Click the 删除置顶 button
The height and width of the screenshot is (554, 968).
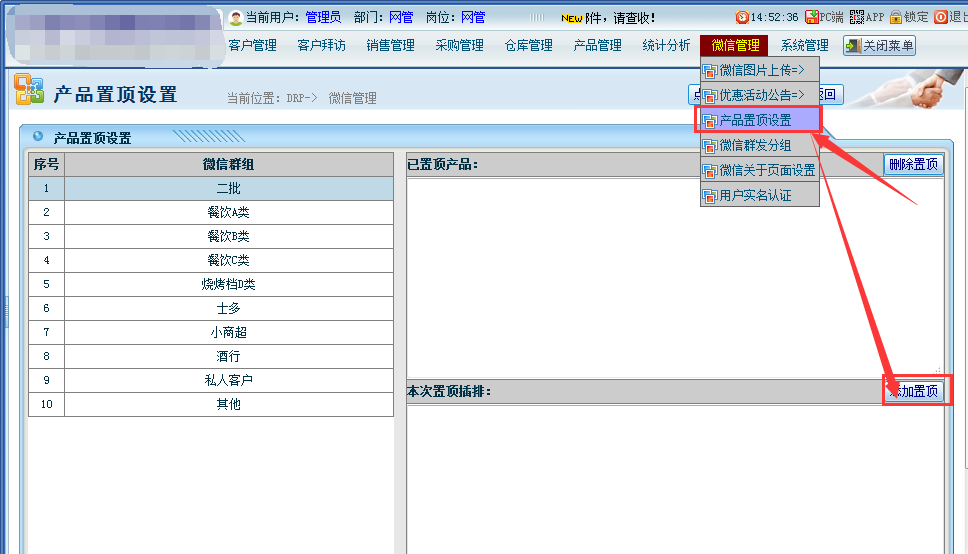(913, 164)
